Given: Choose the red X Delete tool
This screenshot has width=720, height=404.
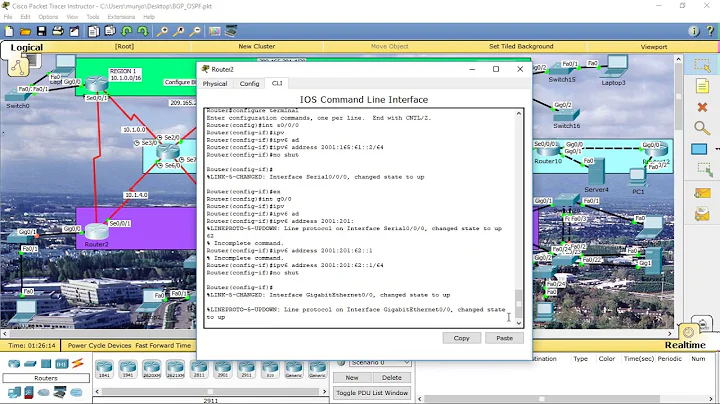Looking at the screenshot, I should (x=702, y=107).
